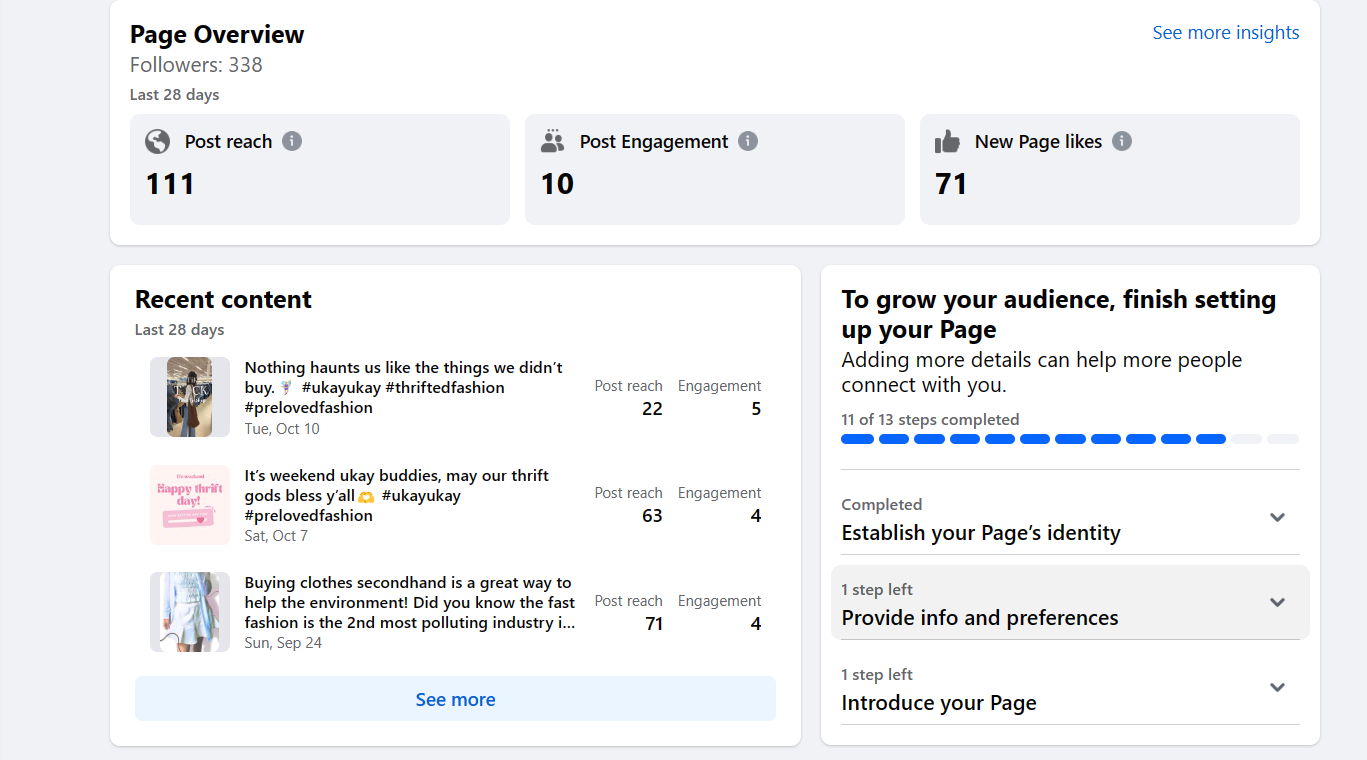The width and height of the screenshot is (1367, 760).
Task: Open the Oct 10 post thumbnail
Action: [190, 397]
